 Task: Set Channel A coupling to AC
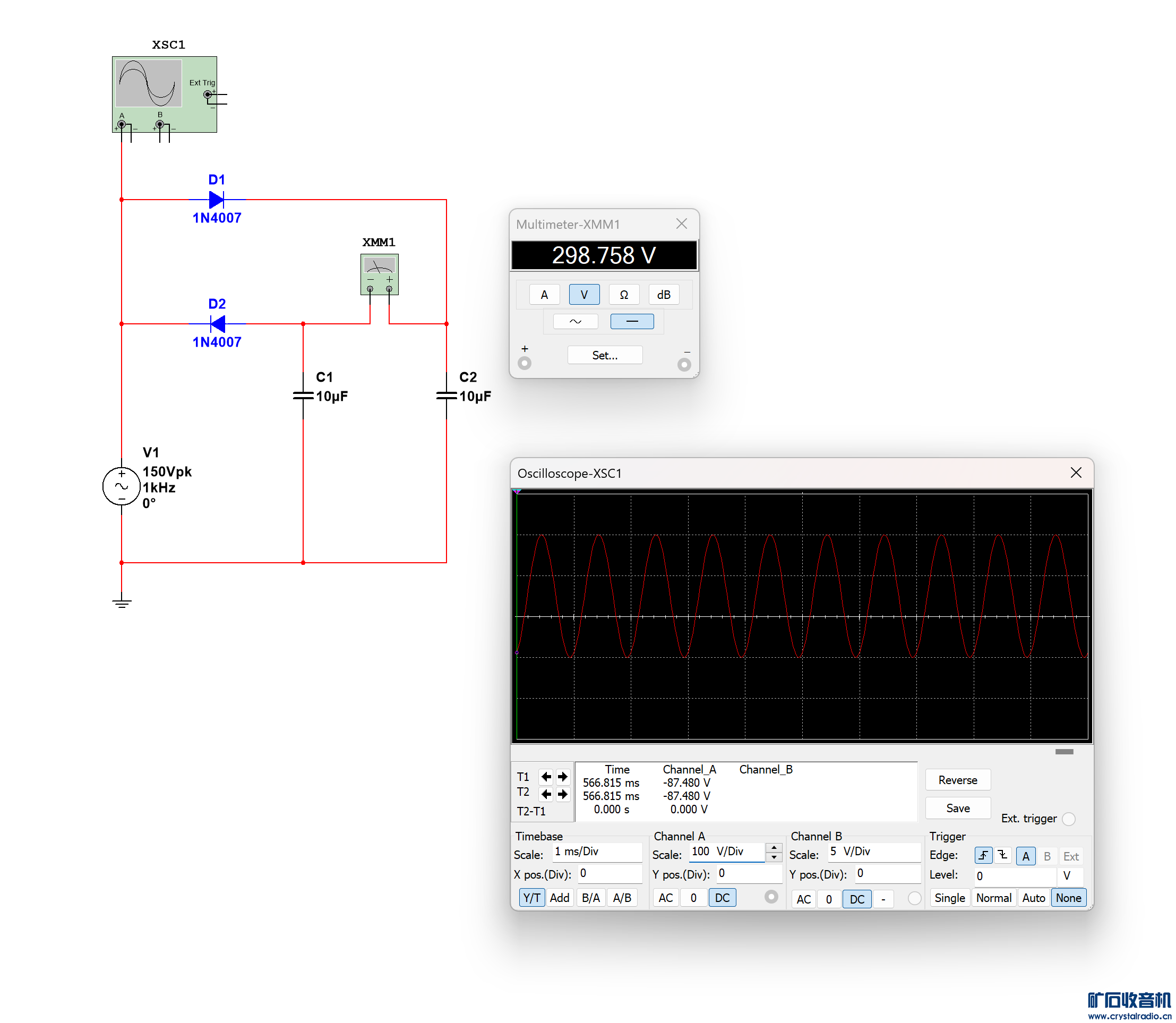point(665,897)
